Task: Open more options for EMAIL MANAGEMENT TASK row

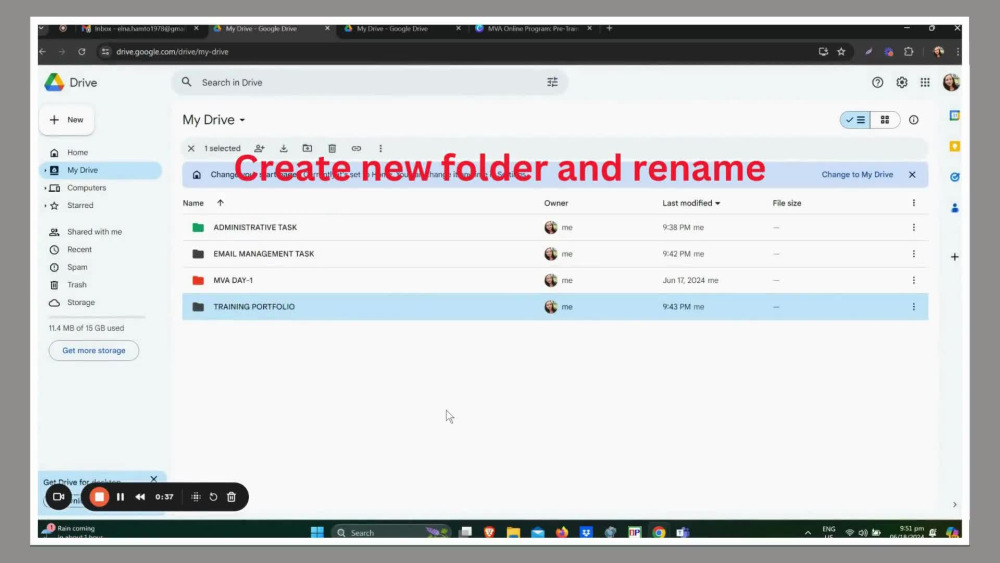Action: tap(914, 254)
